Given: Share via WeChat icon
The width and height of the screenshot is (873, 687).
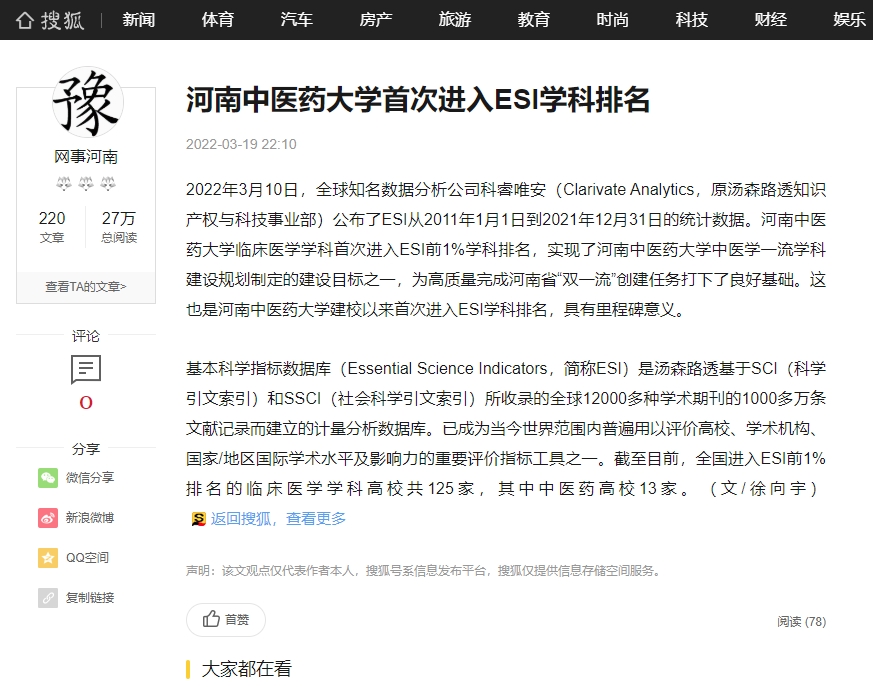Looking at the screenshot, I should tap(48, 478).
